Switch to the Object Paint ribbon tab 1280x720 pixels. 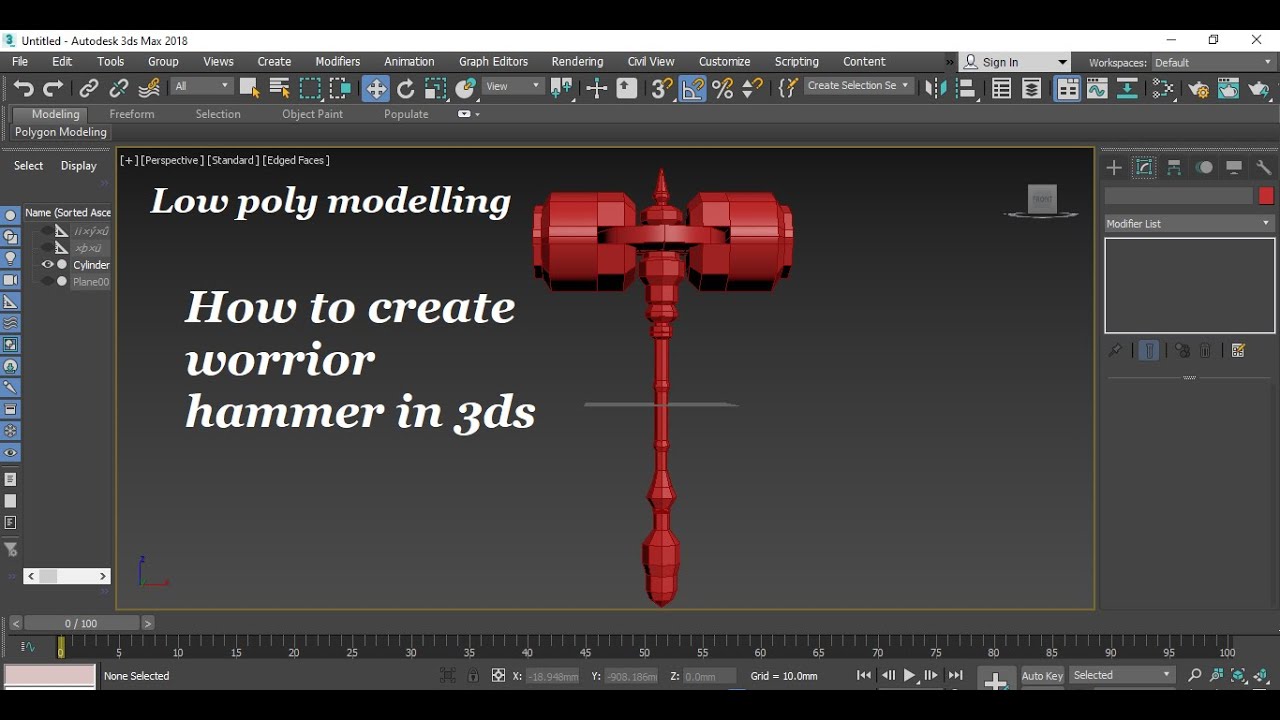312,114
